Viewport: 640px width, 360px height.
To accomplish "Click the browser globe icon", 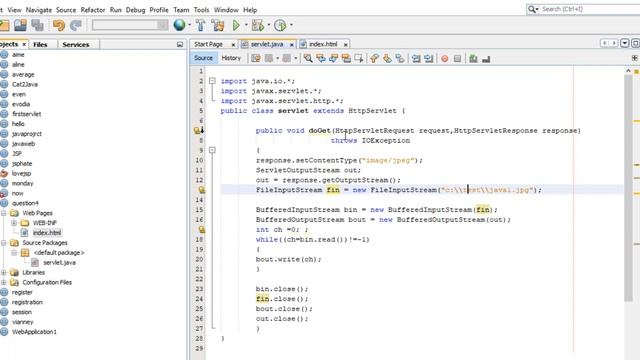I will 179,25.
